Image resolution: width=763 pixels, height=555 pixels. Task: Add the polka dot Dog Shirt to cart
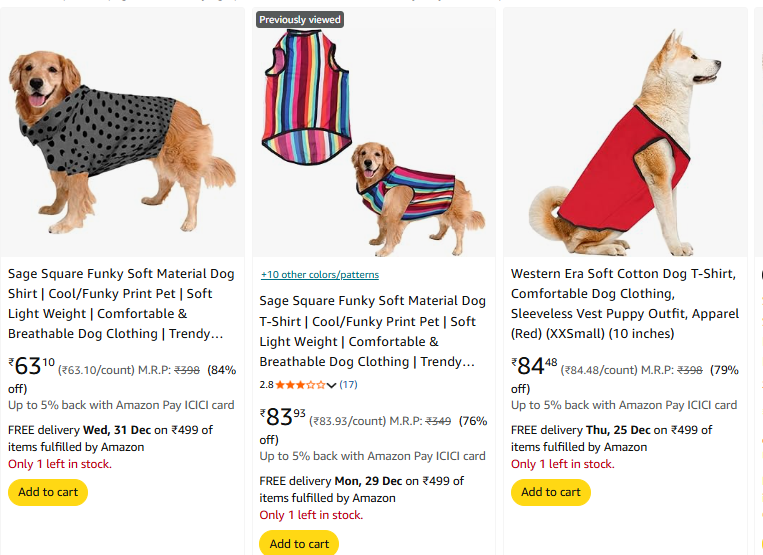coord(48,492)
